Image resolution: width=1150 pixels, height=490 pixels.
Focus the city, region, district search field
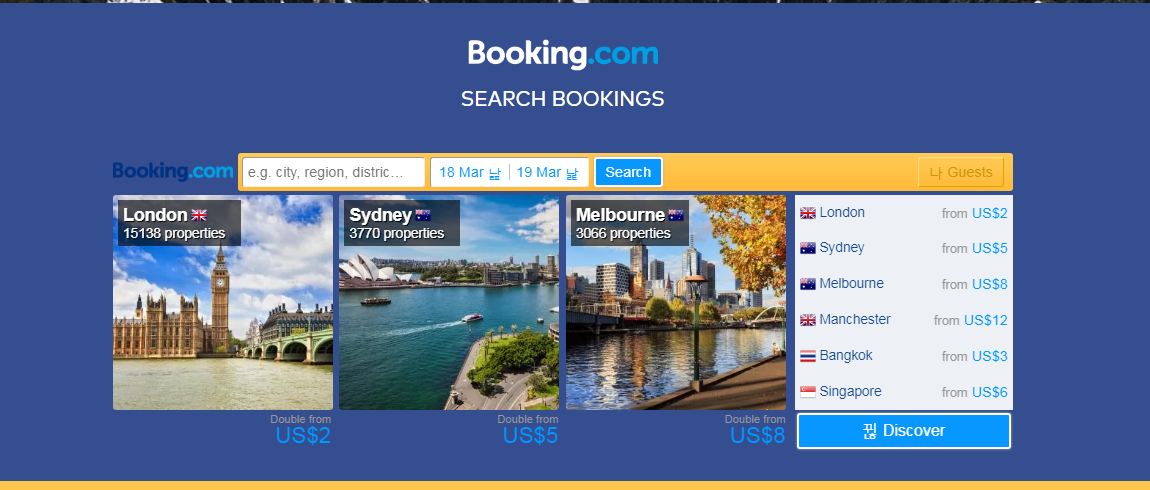pyautogui.click(x=334, y=172)
